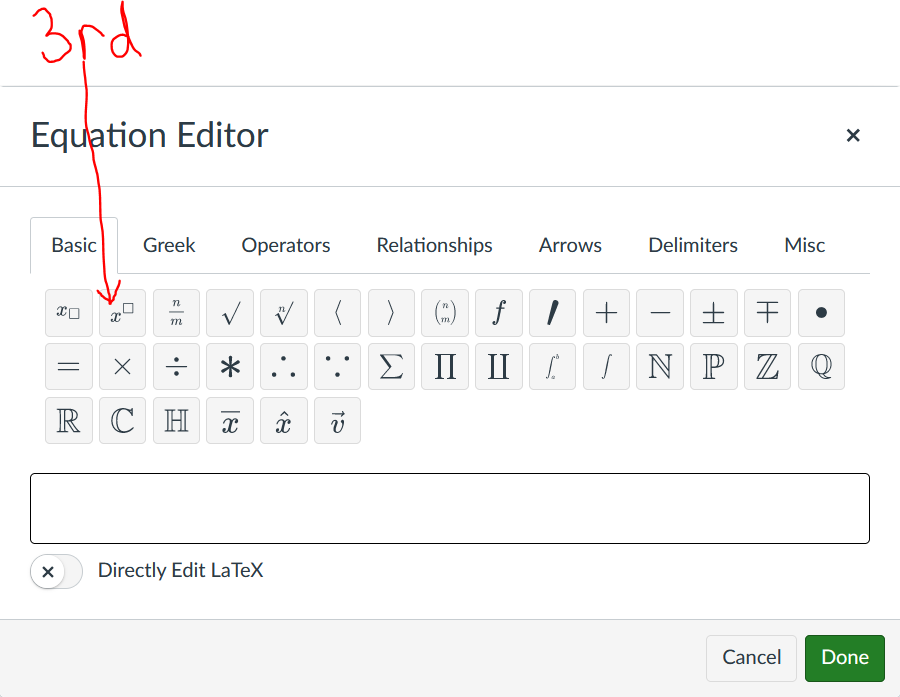The width and height of the screenshot is (900, 697).
Task: Switch to the Delimiters tab
Action: coord(693,245)
